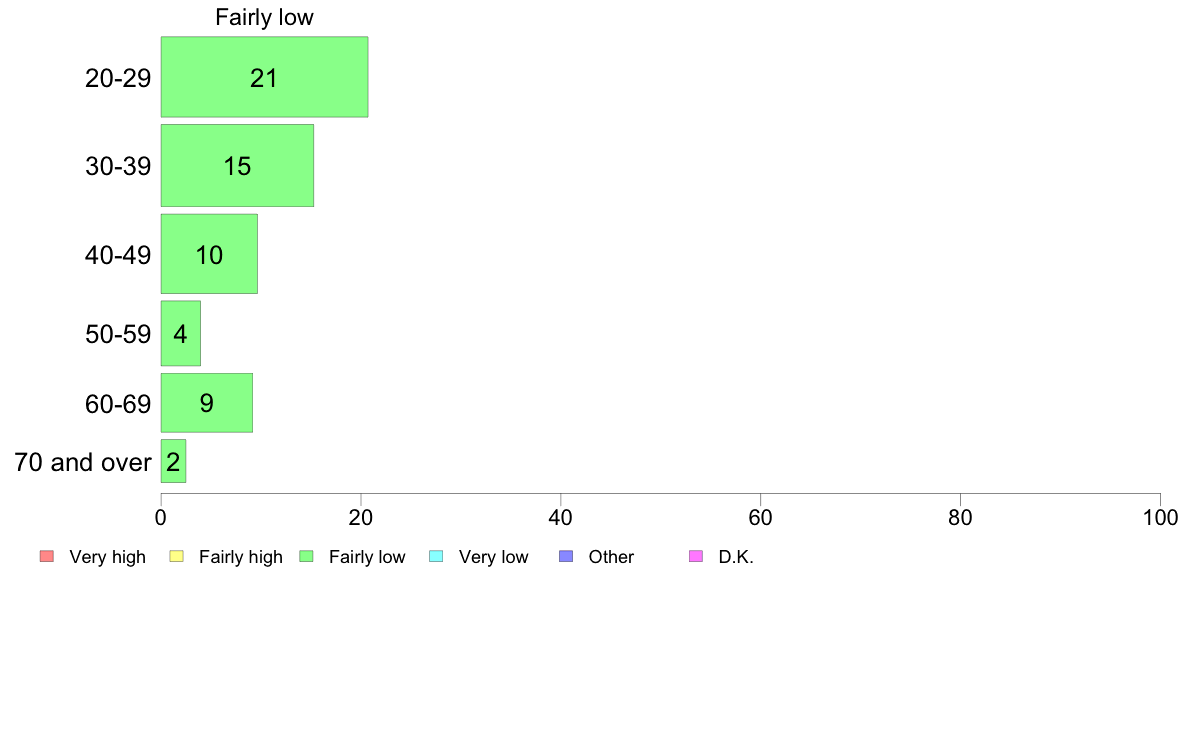Select the 40-49 bar showing 10
Image resolution: width=1188 pixels, height=736 pixels.
(209, 254)
